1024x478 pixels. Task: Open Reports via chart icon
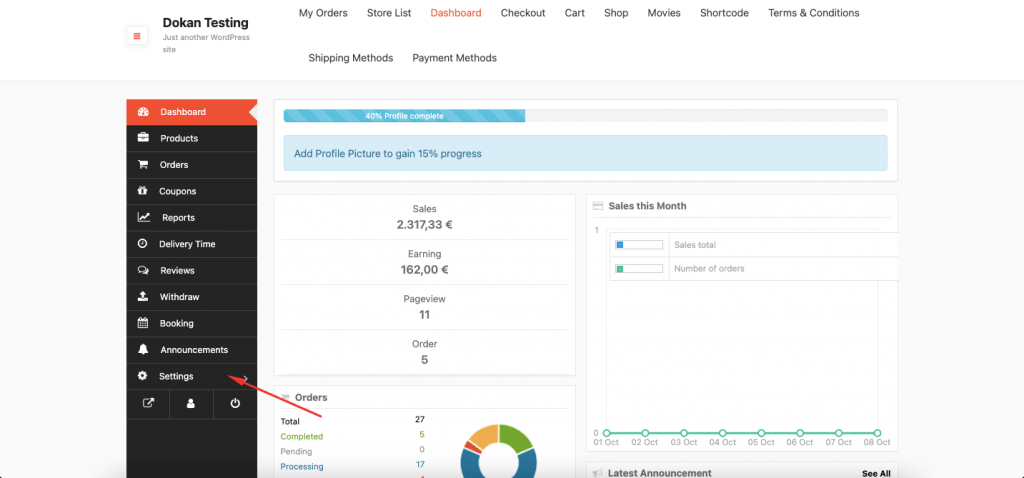[143, 218]
